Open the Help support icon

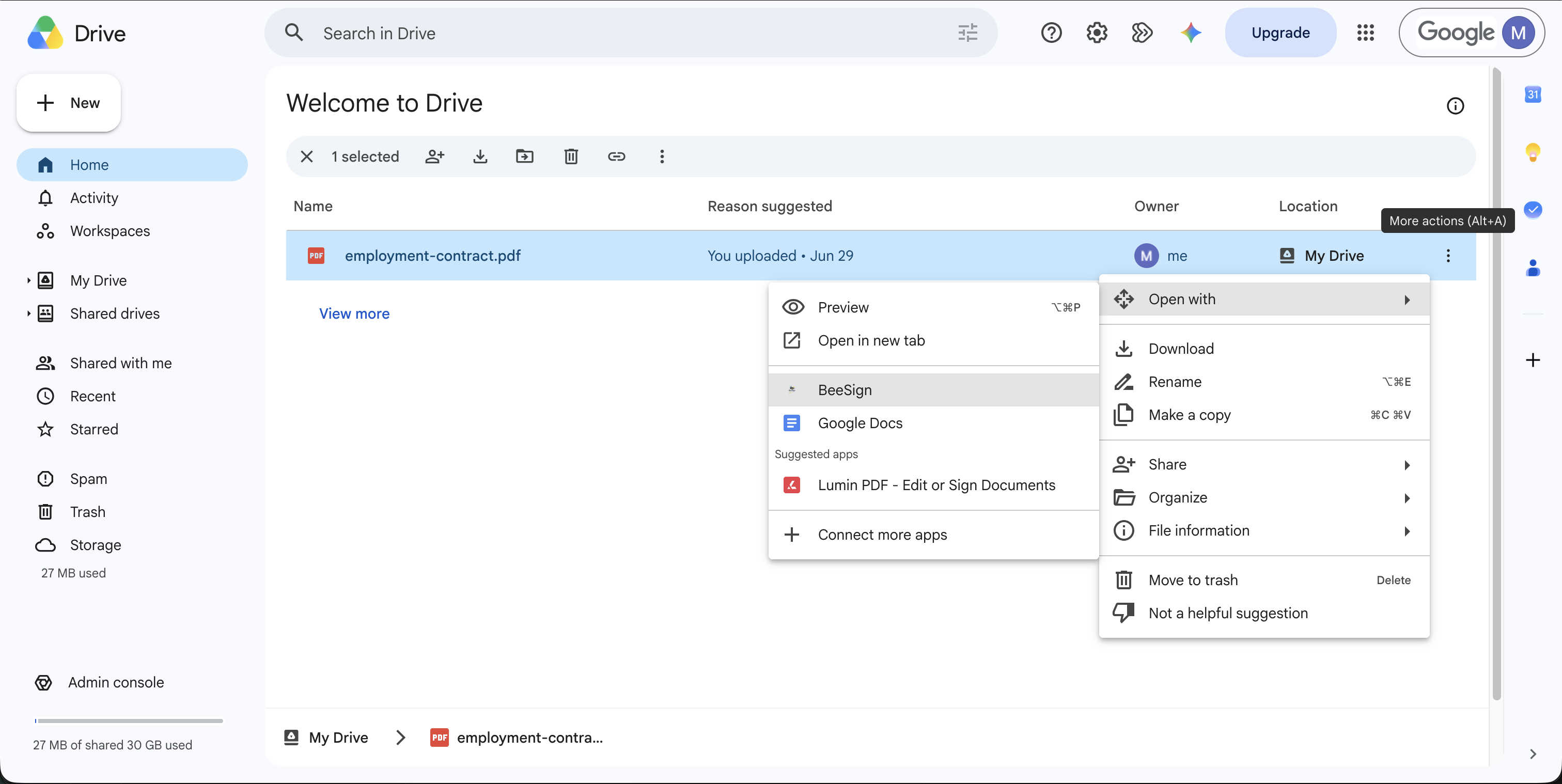(1051, 33)
